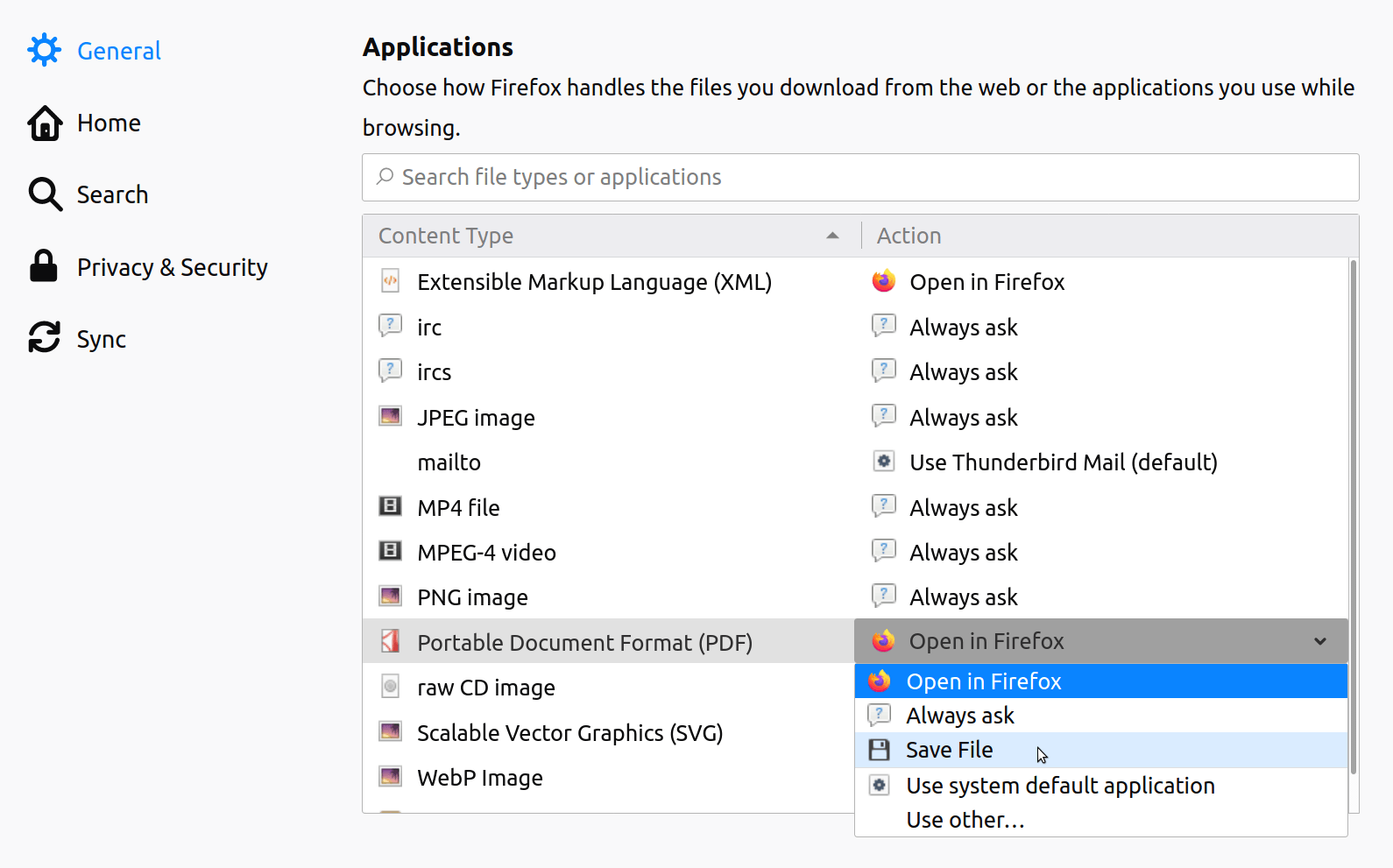Click the Action column header
Image resolution: width=1393 pixels, height=868 pixels.
click(909, 236)
